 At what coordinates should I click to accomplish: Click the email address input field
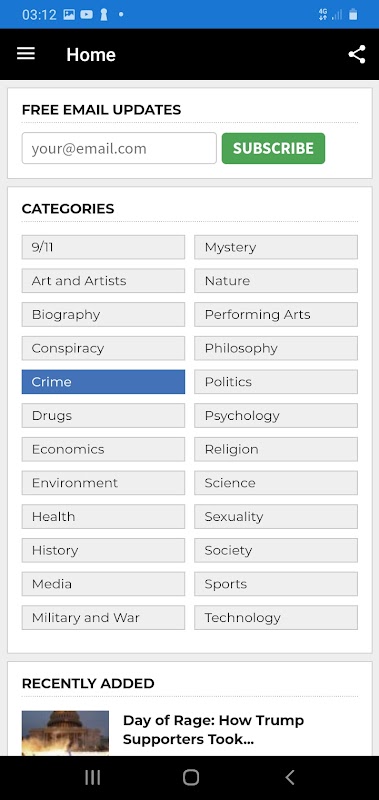(x=119, y=148)
